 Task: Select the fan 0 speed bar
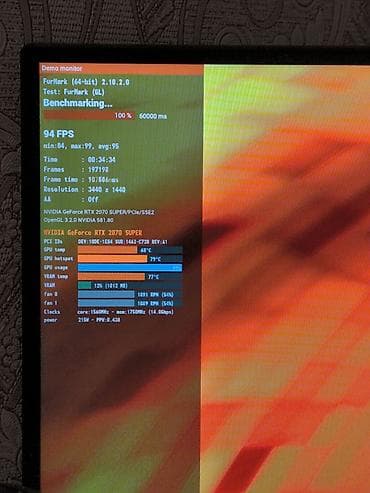130,294
